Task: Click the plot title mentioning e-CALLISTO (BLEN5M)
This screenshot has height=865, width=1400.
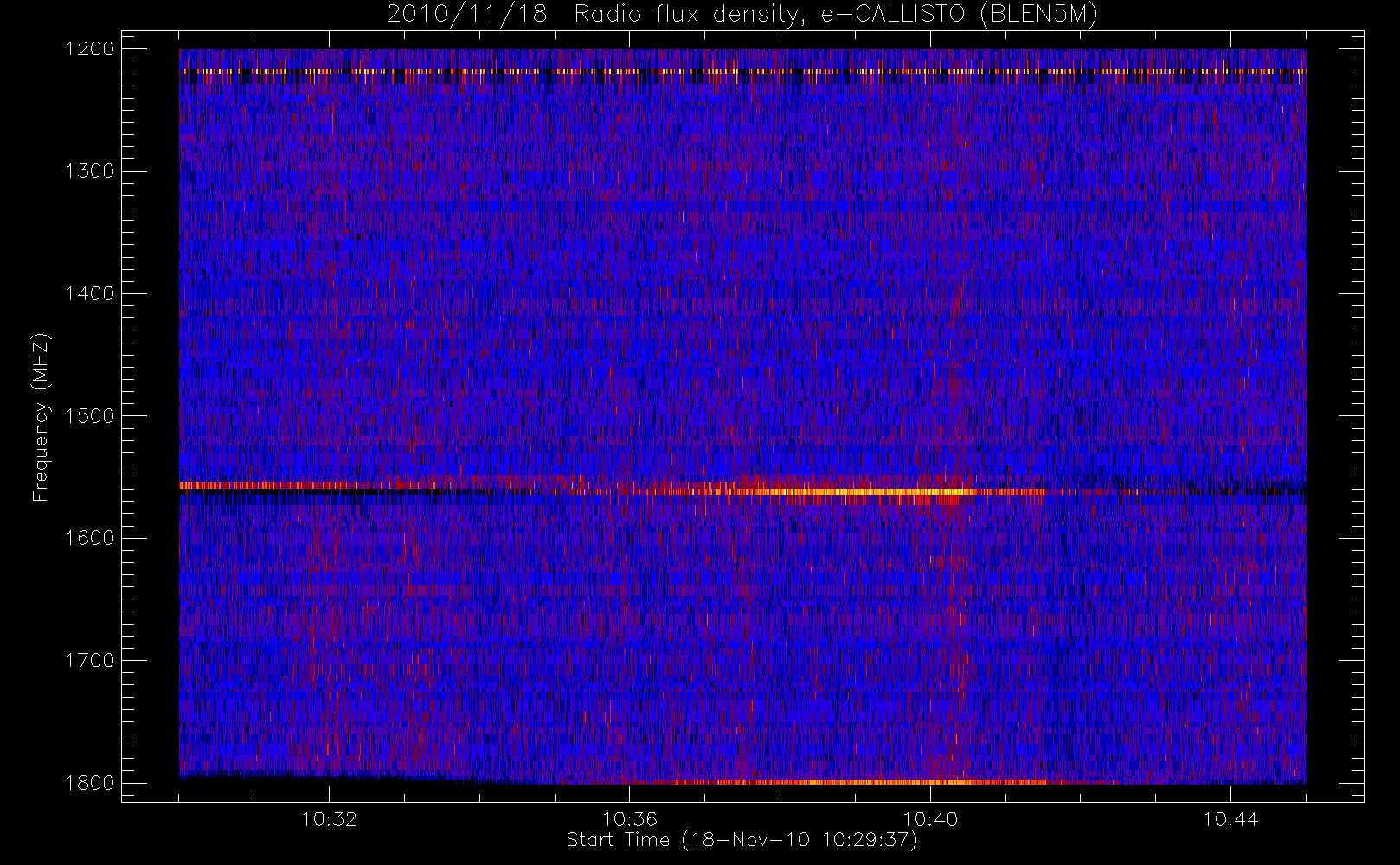Action: coord(742,15)
